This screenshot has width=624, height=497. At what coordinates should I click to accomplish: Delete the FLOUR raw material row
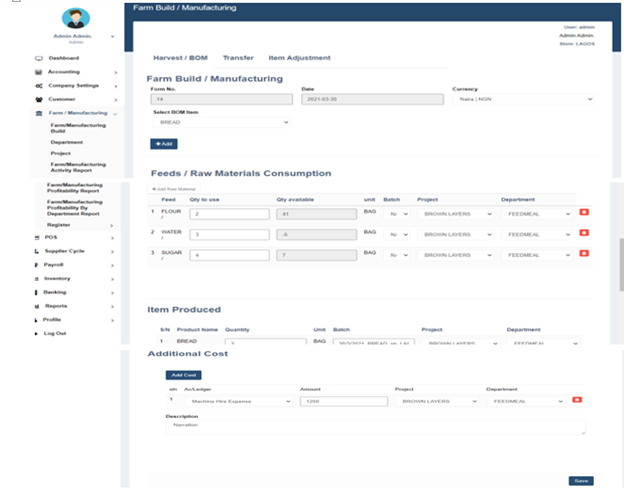pos(584,212)
